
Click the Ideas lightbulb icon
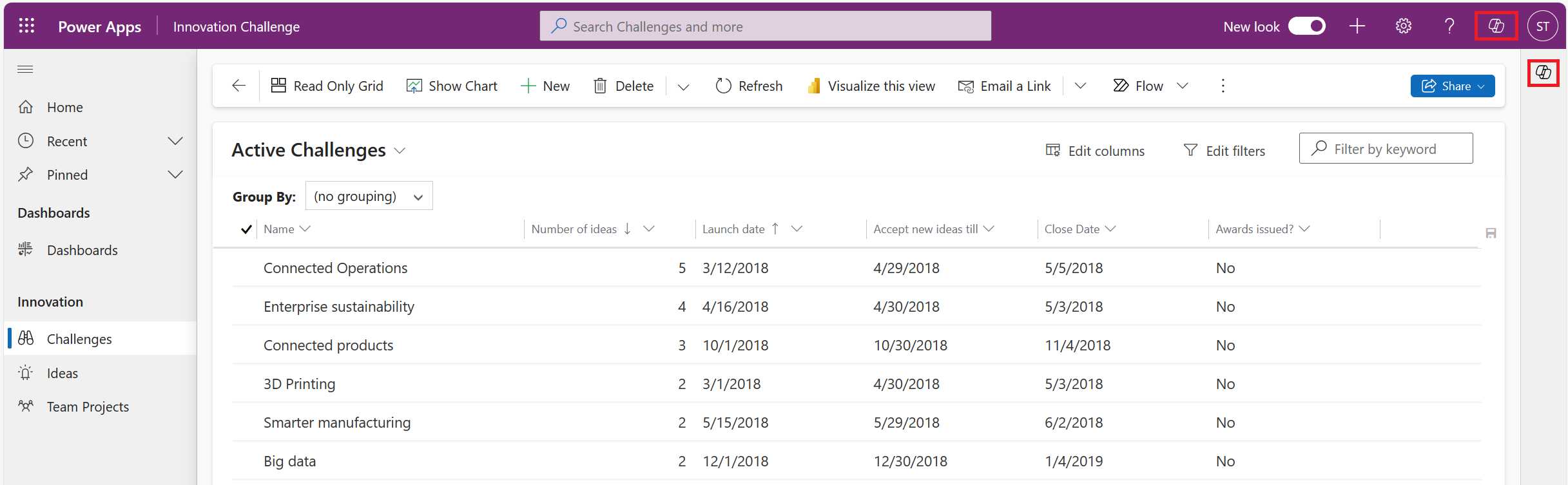[26, 373]
